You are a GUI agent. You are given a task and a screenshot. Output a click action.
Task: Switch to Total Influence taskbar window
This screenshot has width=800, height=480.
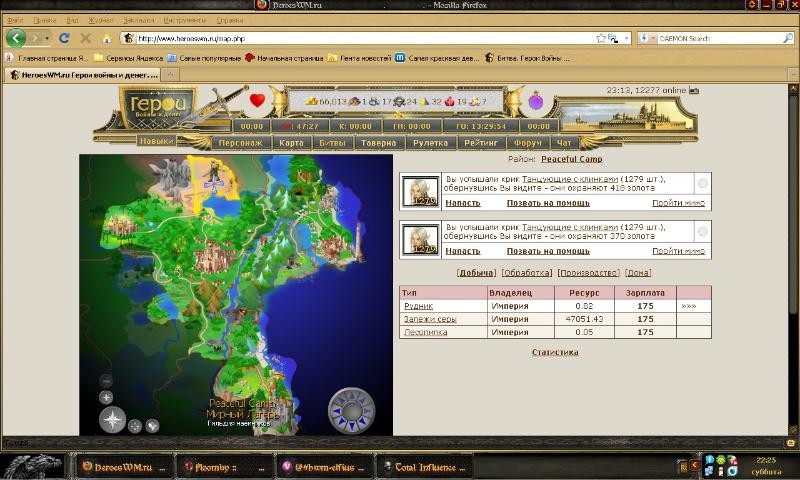[424, 467]
